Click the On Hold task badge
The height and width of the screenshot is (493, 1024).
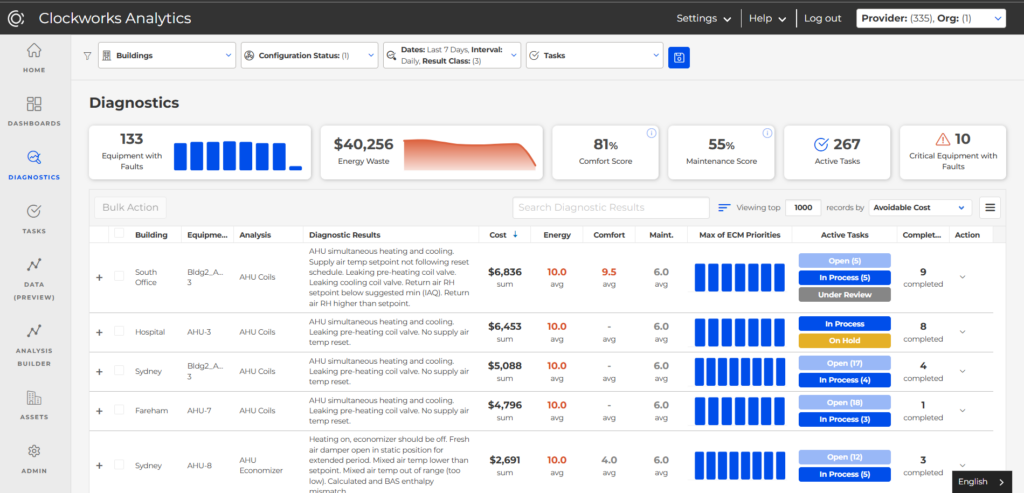(844, 340)
